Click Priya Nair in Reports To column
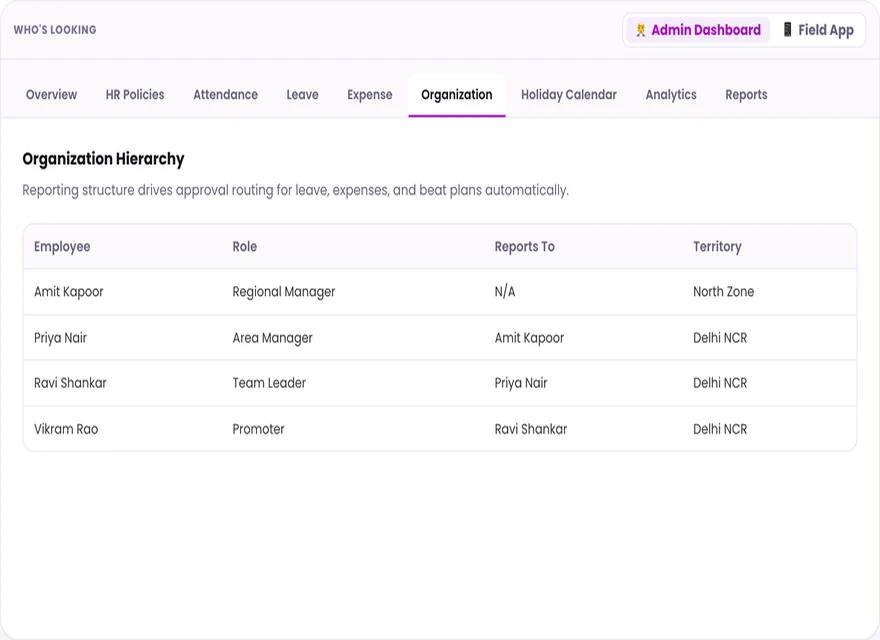The height and width of the screenshot is (640, 880). click(521, 383)
